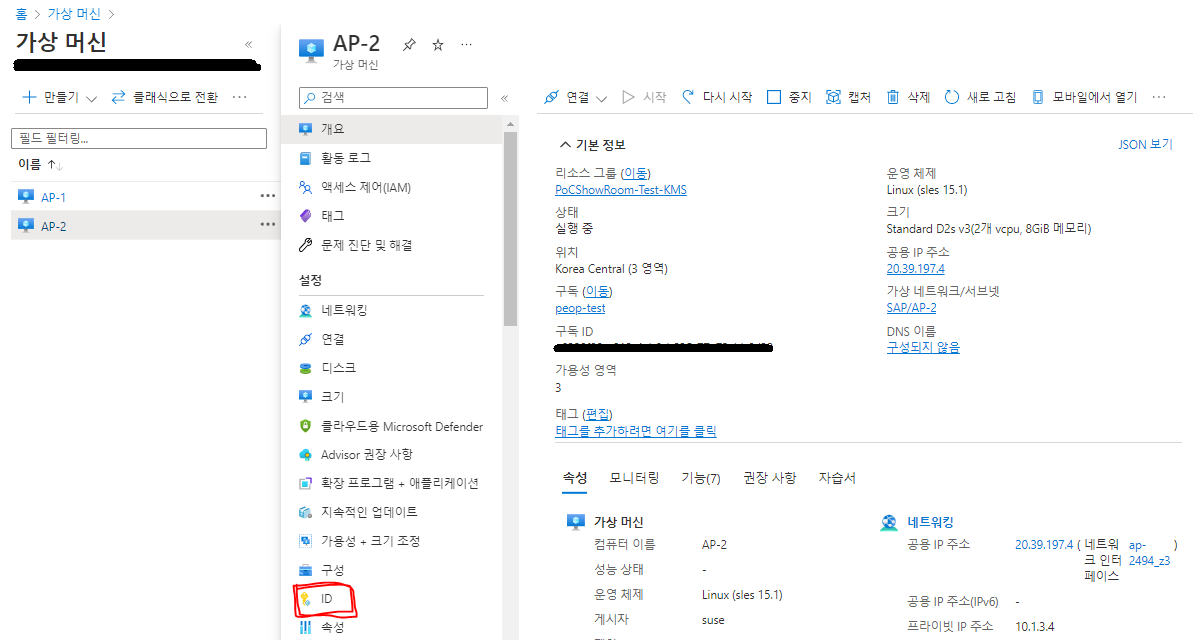The width and height of the screenshot is (1193, 640).
Task: Open the 개요 menu item
Action: click(392, 129)
